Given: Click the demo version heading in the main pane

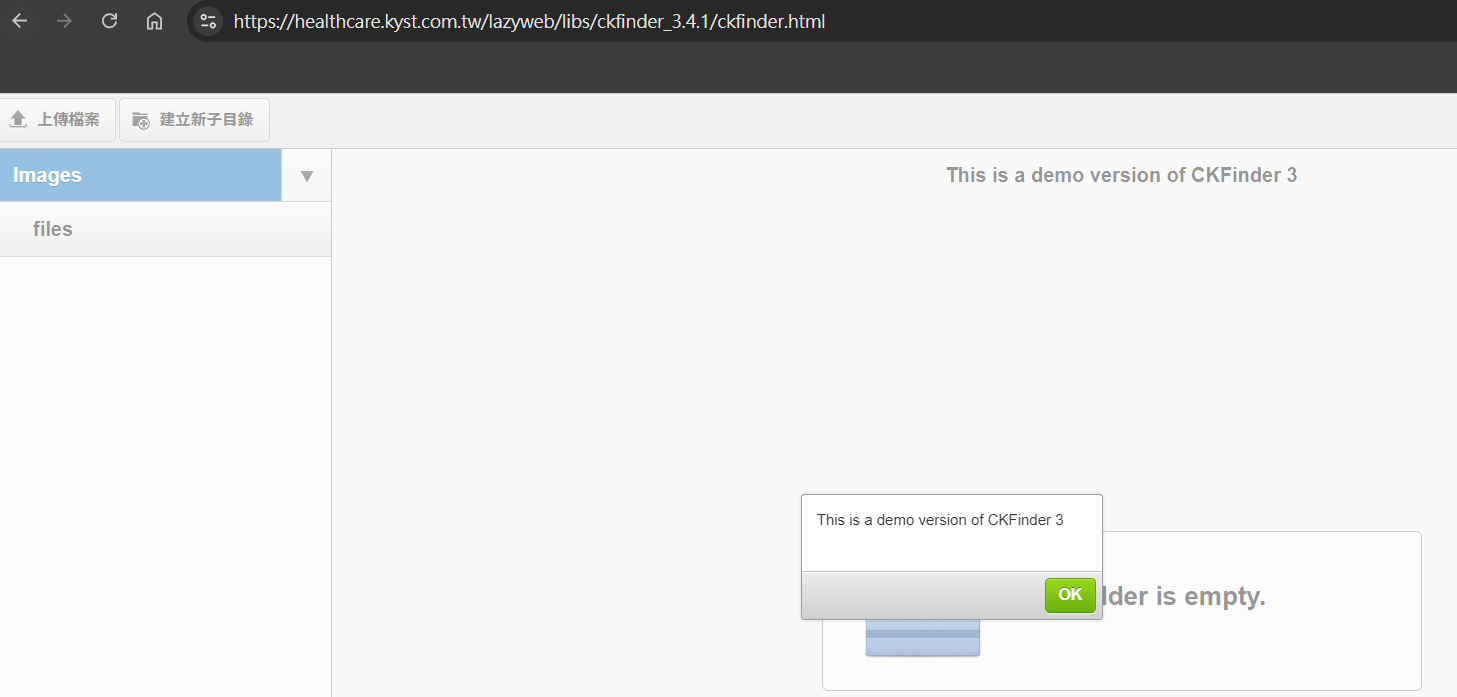Looking at the screenshot, I should coord(1121,175).
